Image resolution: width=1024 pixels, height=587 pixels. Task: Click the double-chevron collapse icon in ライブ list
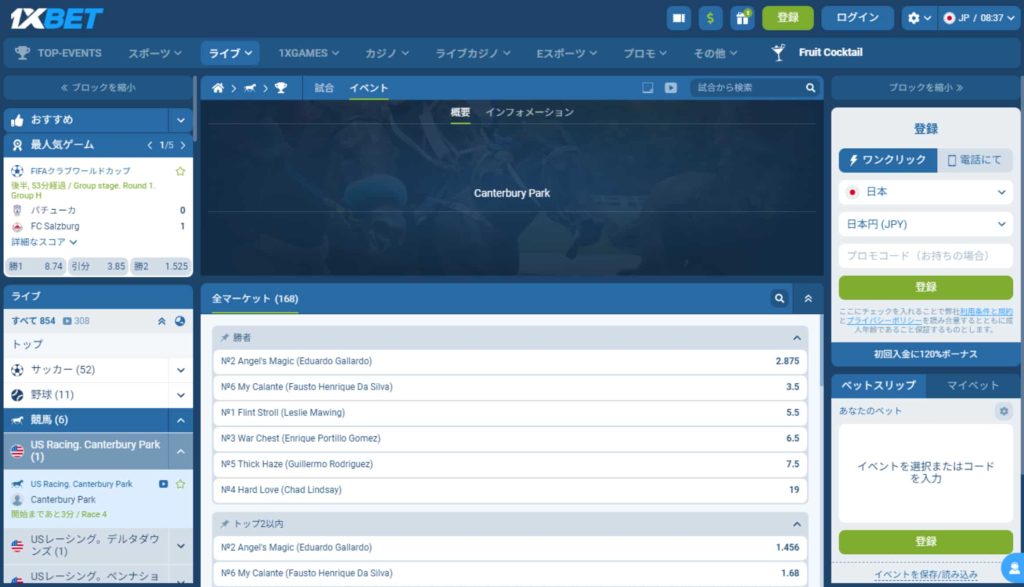tap(161, 321)
